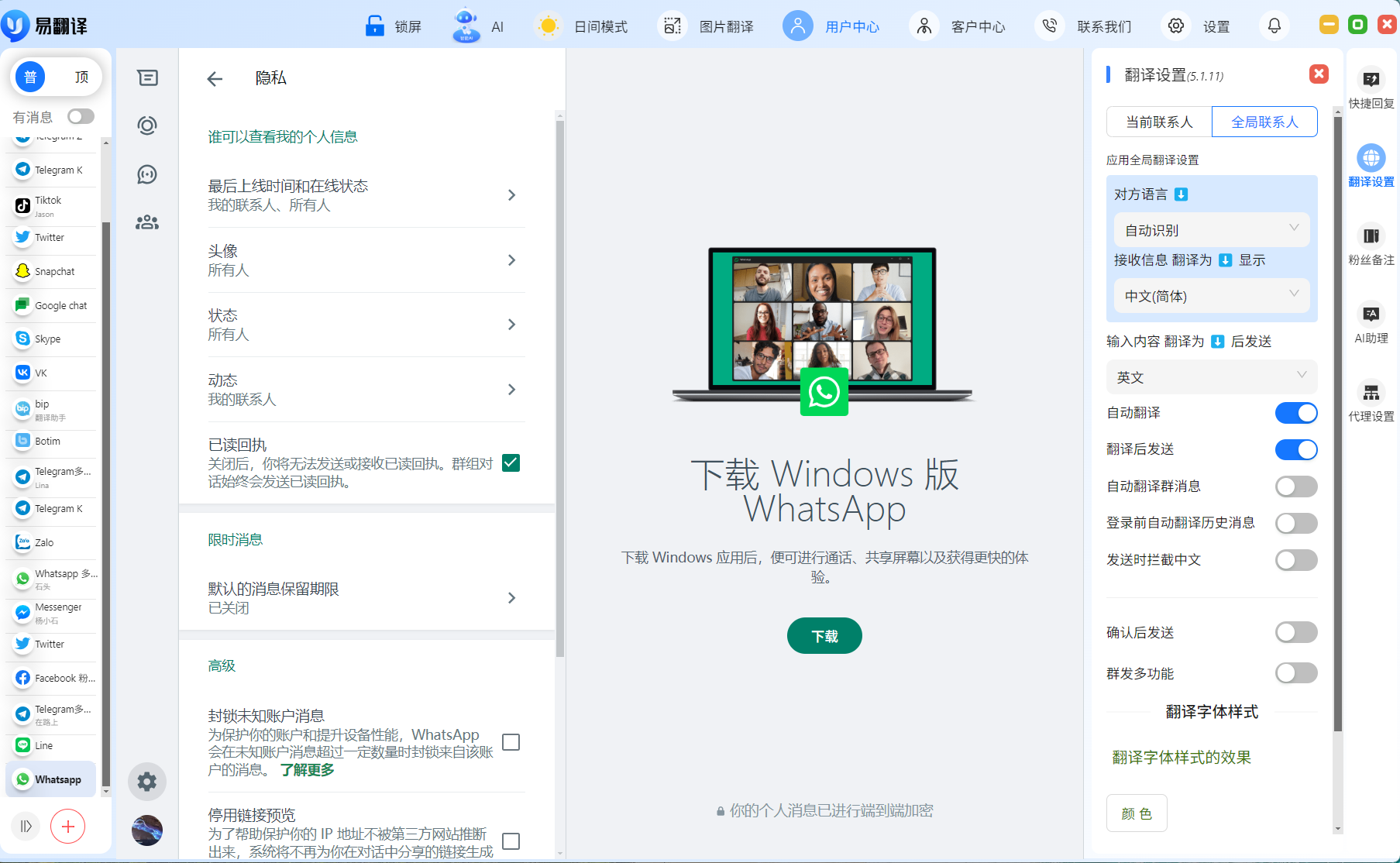Open the learn more link
The width and height of the screenshot is (1400, 863).
coord(308,770)
